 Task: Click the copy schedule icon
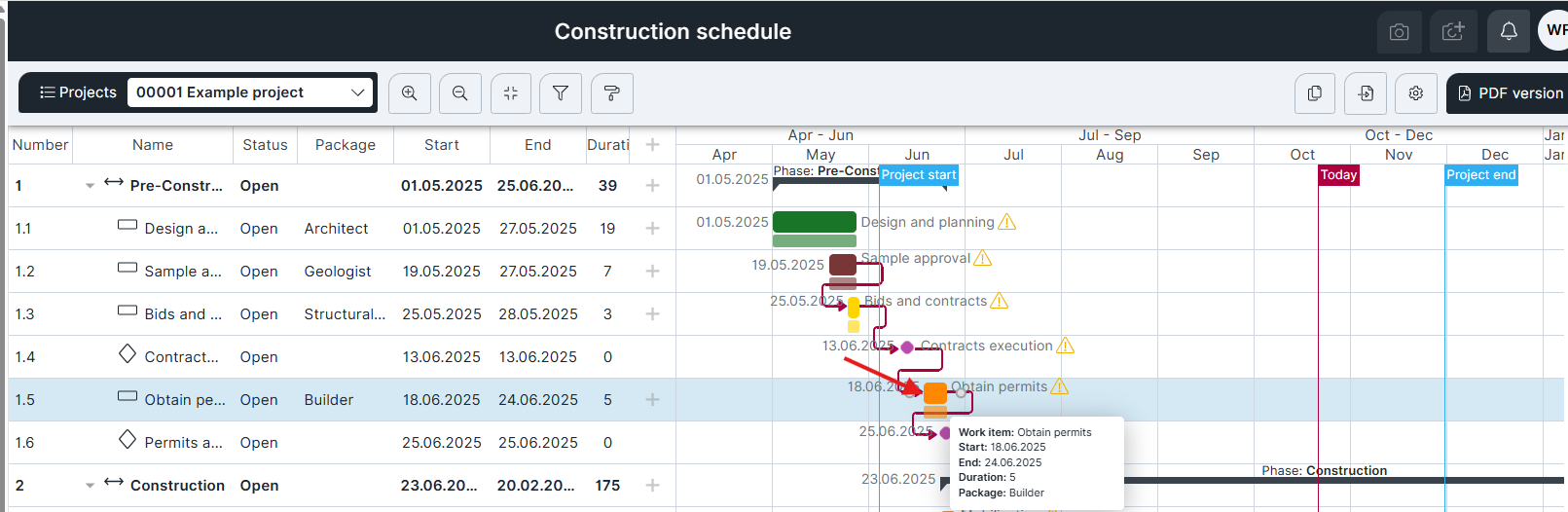(x=1315, y=93)
